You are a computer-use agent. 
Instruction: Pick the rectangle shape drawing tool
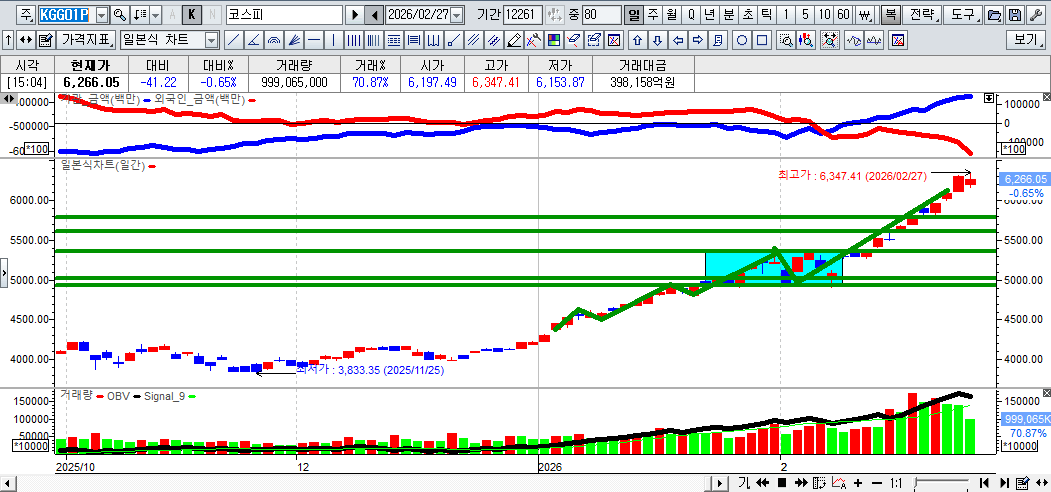coord(762,40)
